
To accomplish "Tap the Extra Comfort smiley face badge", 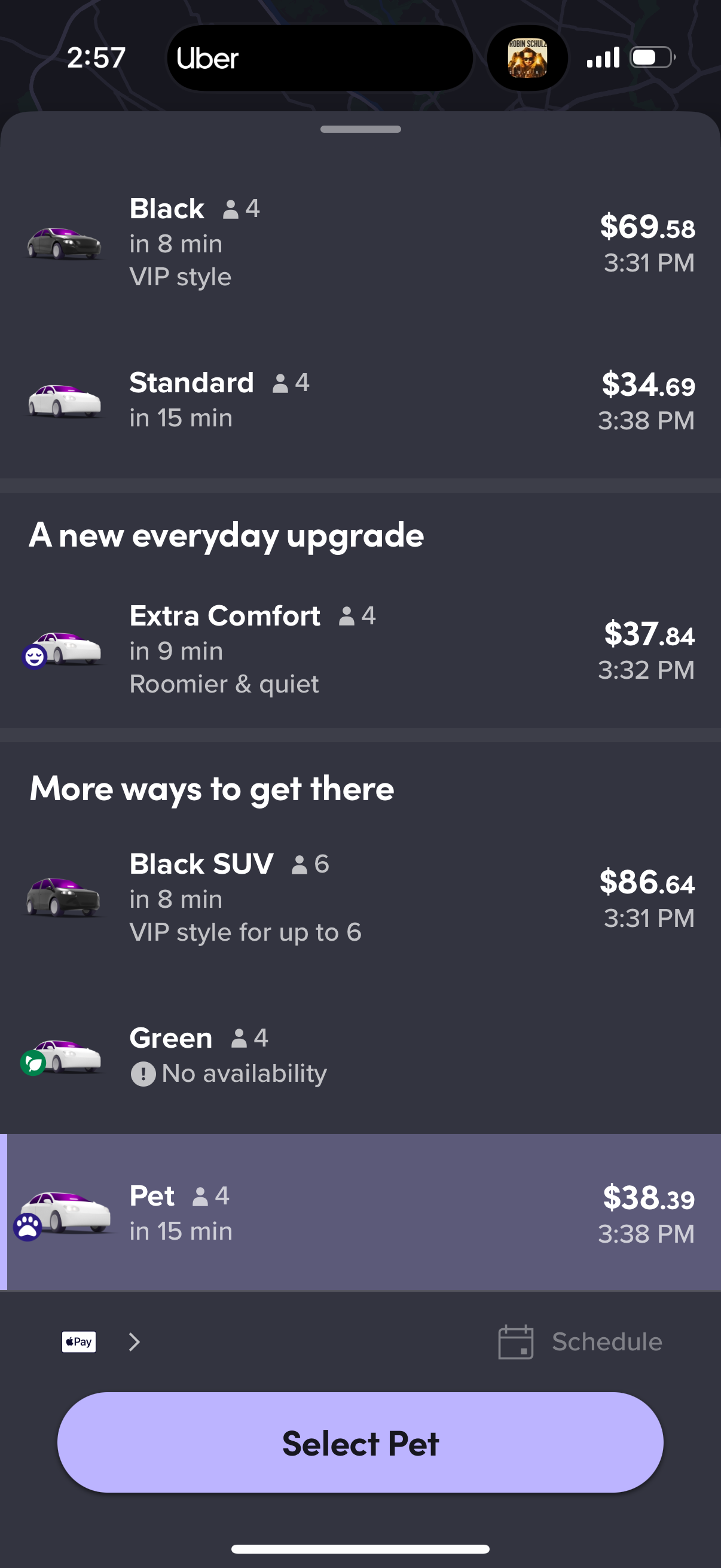I will (35, 657).
